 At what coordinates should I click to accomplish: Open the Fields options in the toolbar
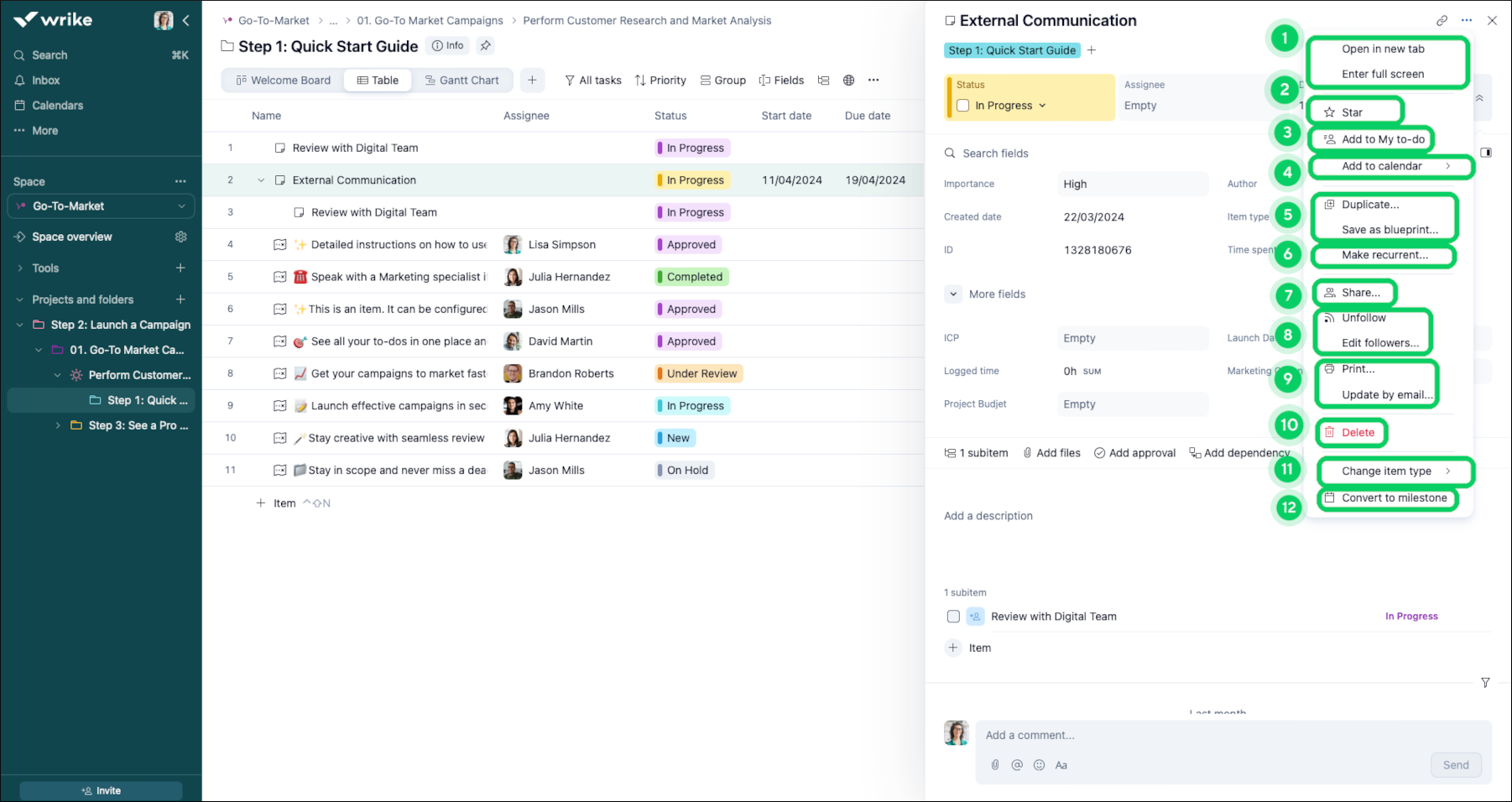click(781, 80)
